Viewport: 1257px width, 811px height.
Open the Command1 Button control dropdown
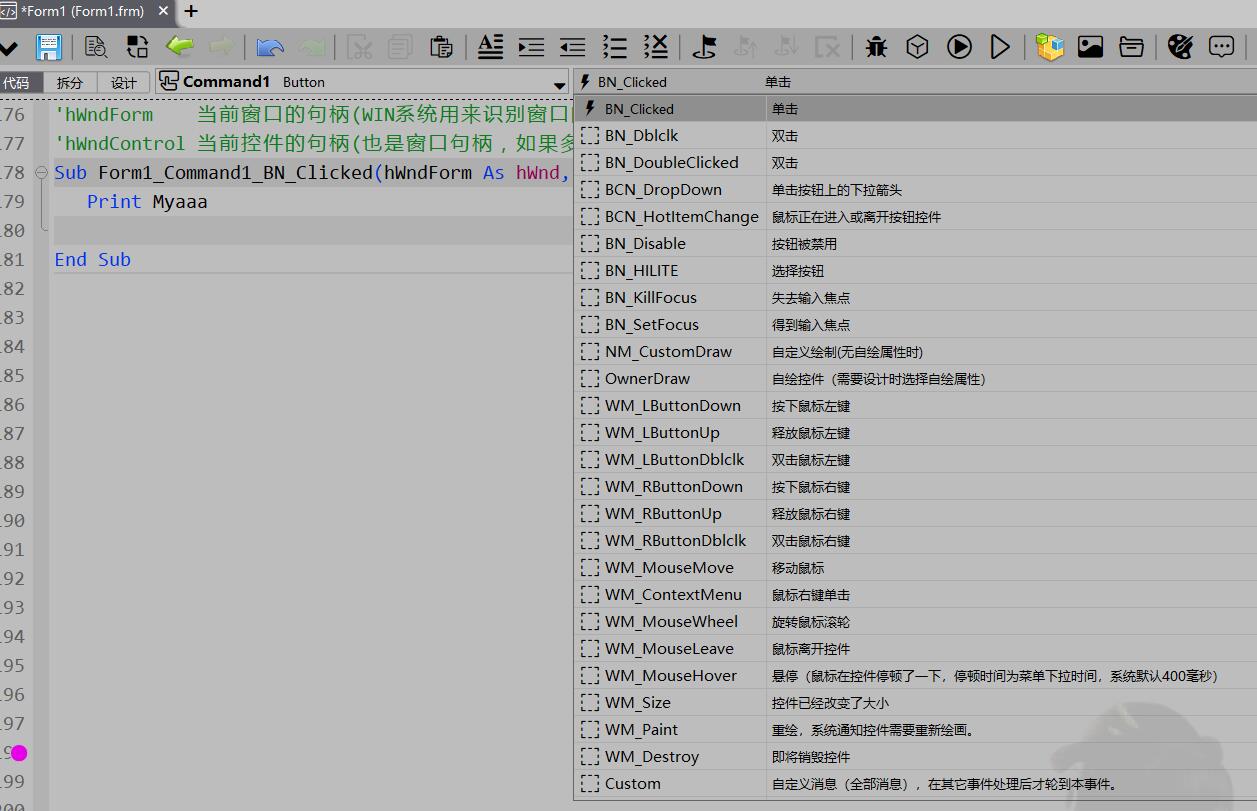coord(559,83)
